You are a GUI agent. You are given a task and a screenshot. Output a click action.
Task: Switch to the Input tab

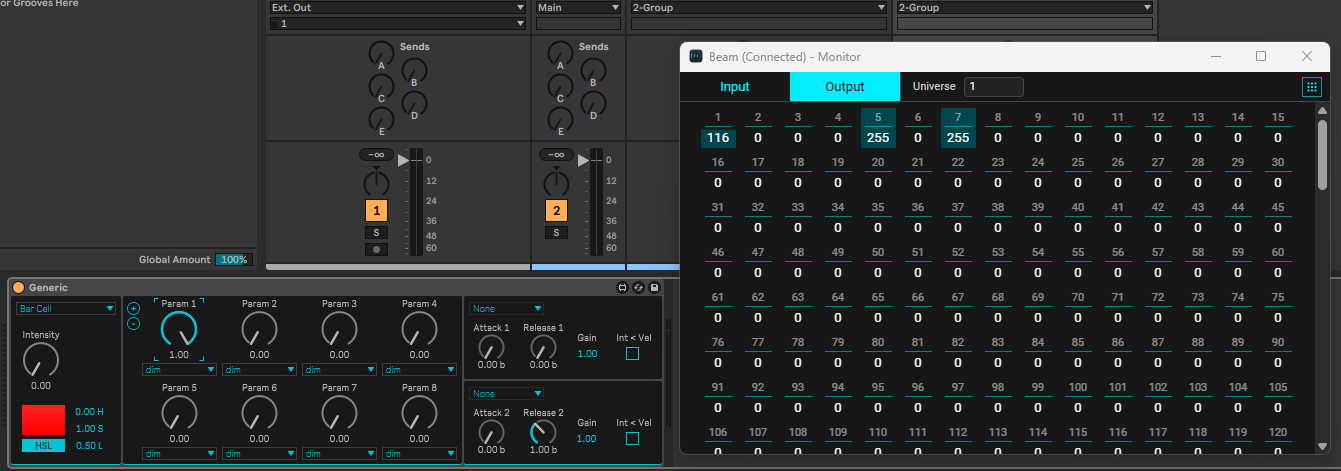point(735,87)
